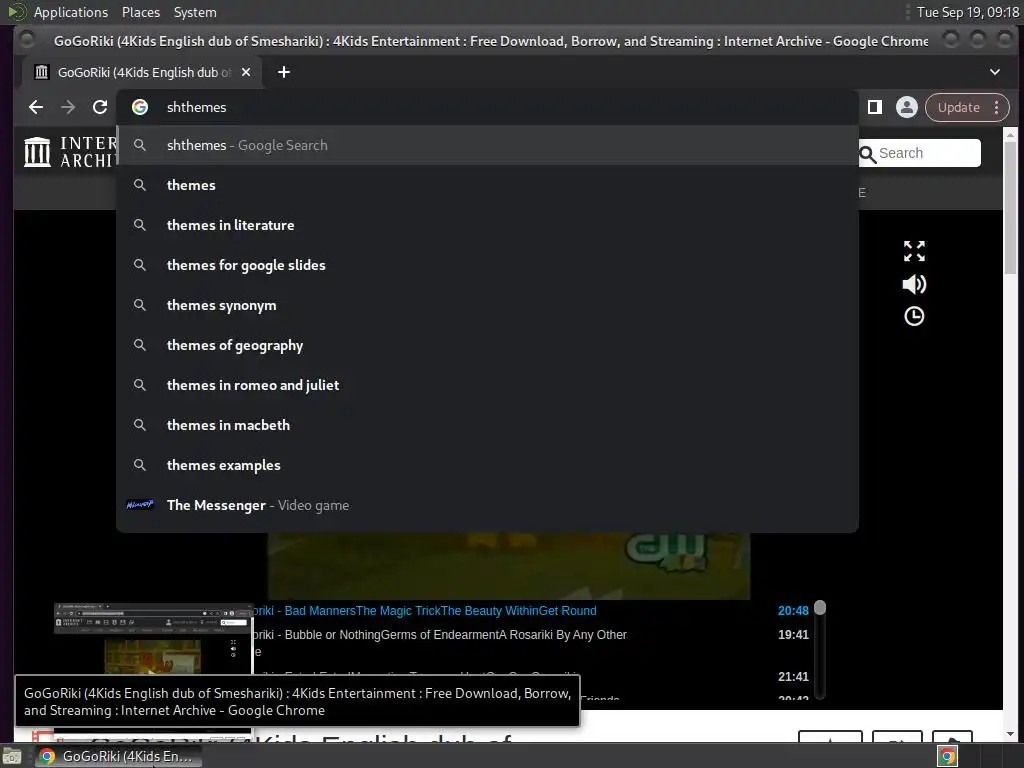Image resolution: width=1024 pixels, height=768 pixels.
Task: Open the System menu
Action: click(195, 12)
